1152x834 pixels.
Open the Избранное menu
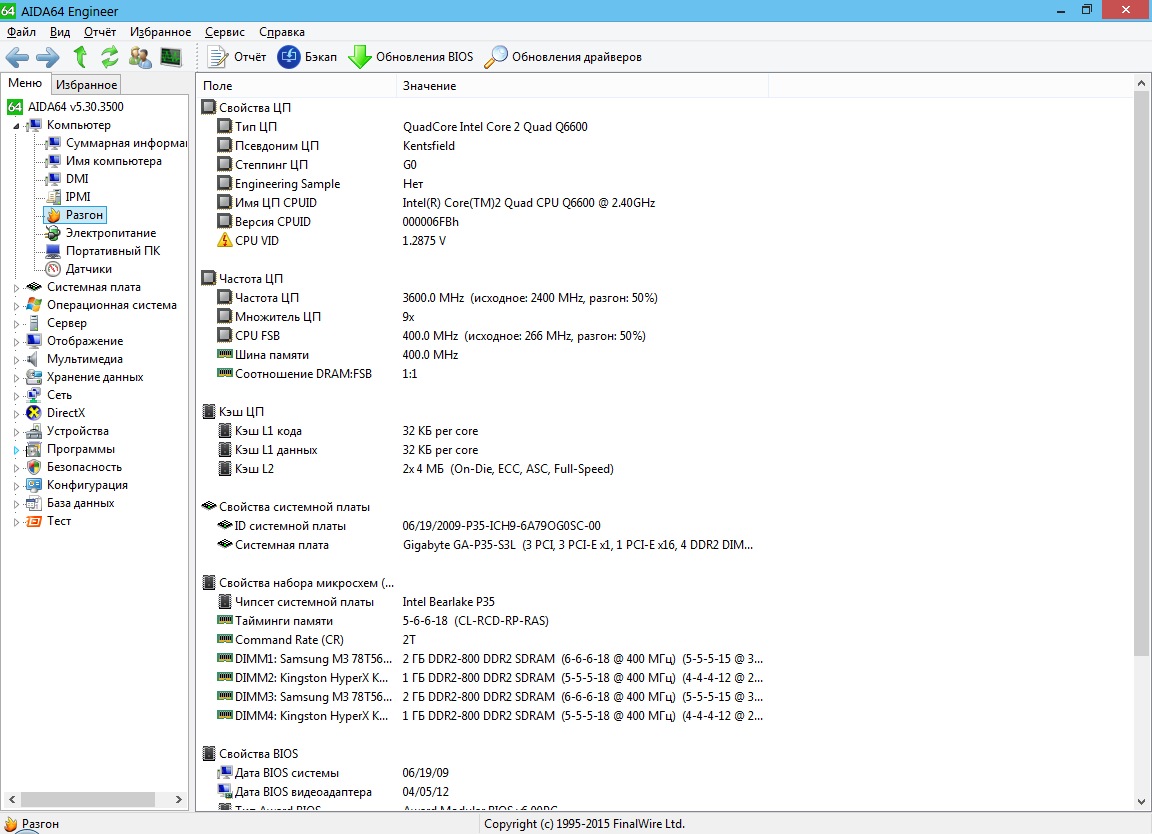pos(160,32)
